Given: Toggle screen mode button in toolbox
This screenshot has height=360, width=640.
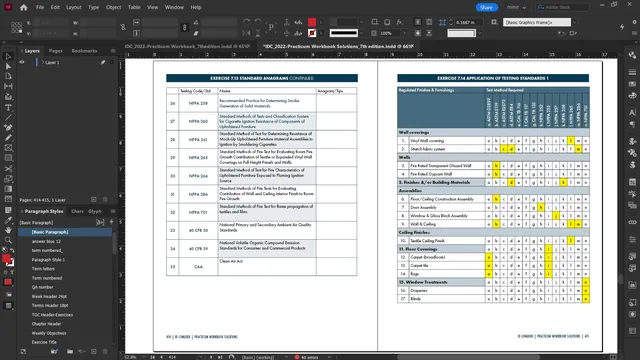Looking at the screenshot, I should coord(8,306).
